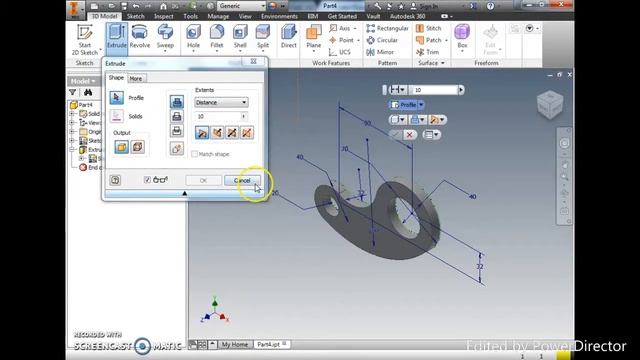Switch to More tab in Extrude dialog
This screenshot has height=360, width=640.
pos(136,78)
